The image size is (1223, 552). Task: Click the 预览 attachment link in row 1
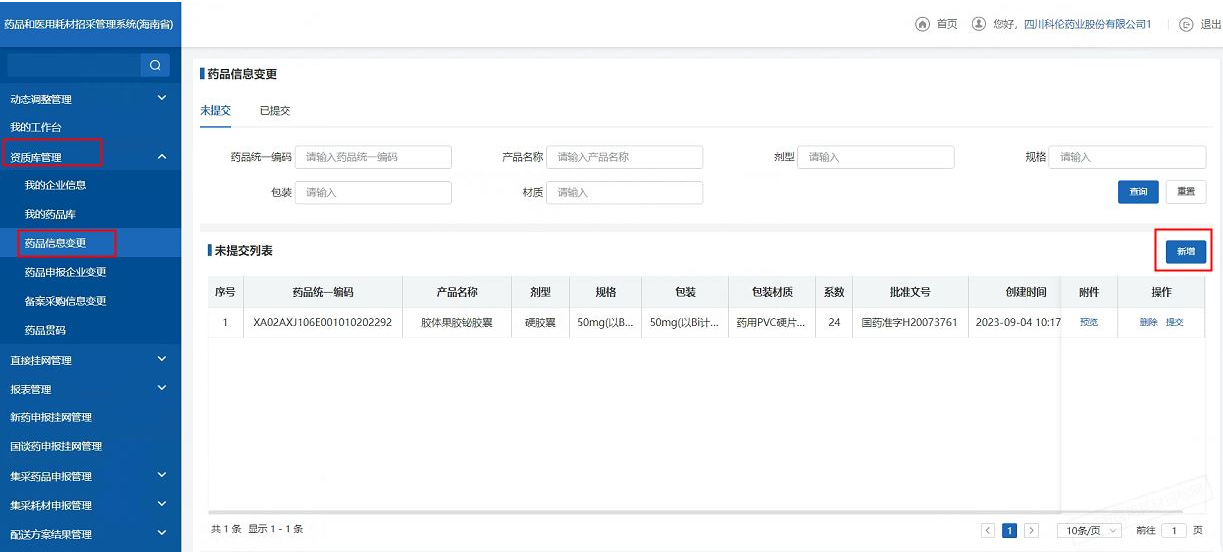[x=1088, y=323]
